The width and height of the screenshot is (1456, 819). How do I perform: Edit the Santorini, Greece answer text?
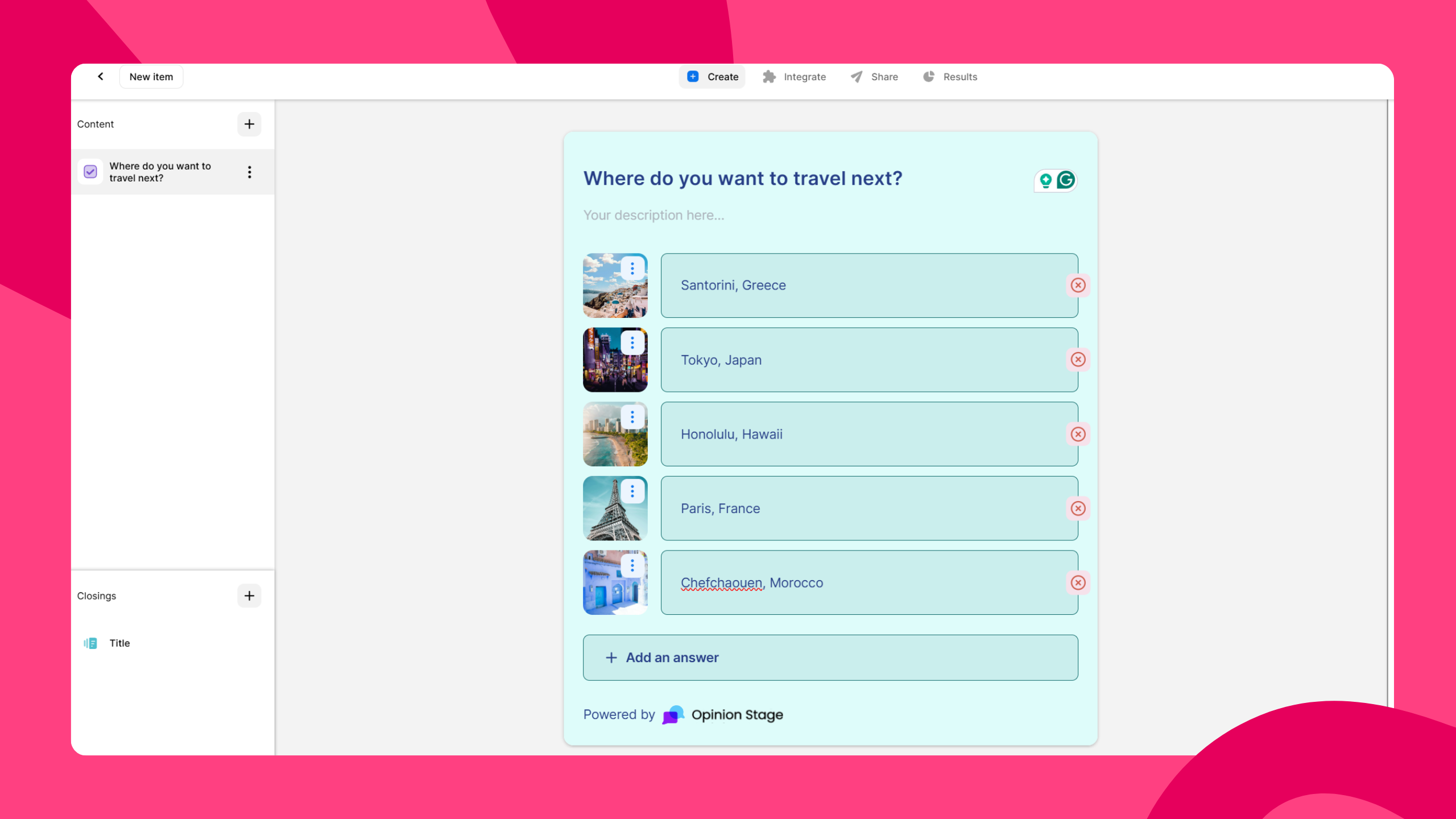(869, 286)
